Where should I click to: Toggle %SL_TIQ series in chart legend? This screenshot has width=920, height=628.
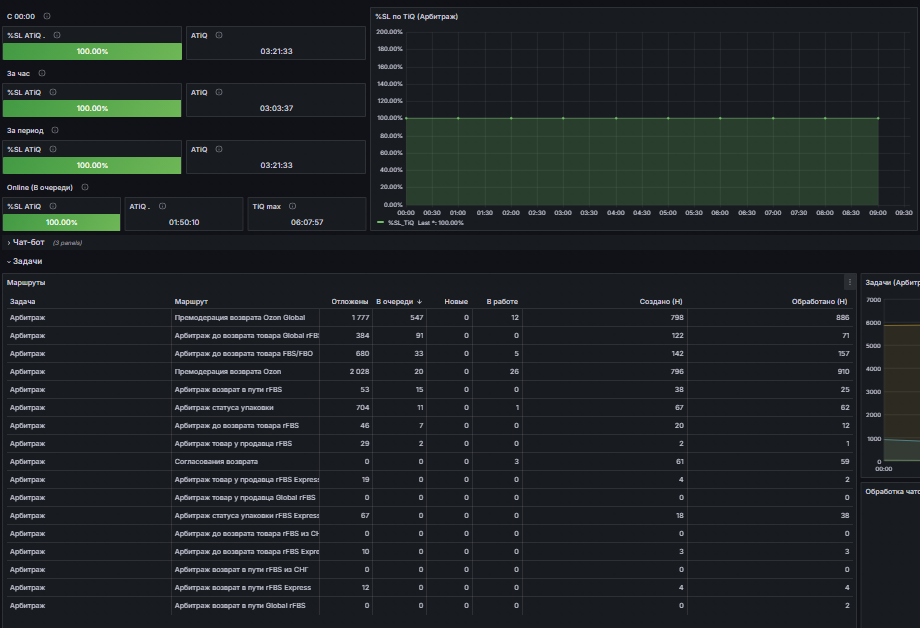pyautogui.click(x=400, y=223)
